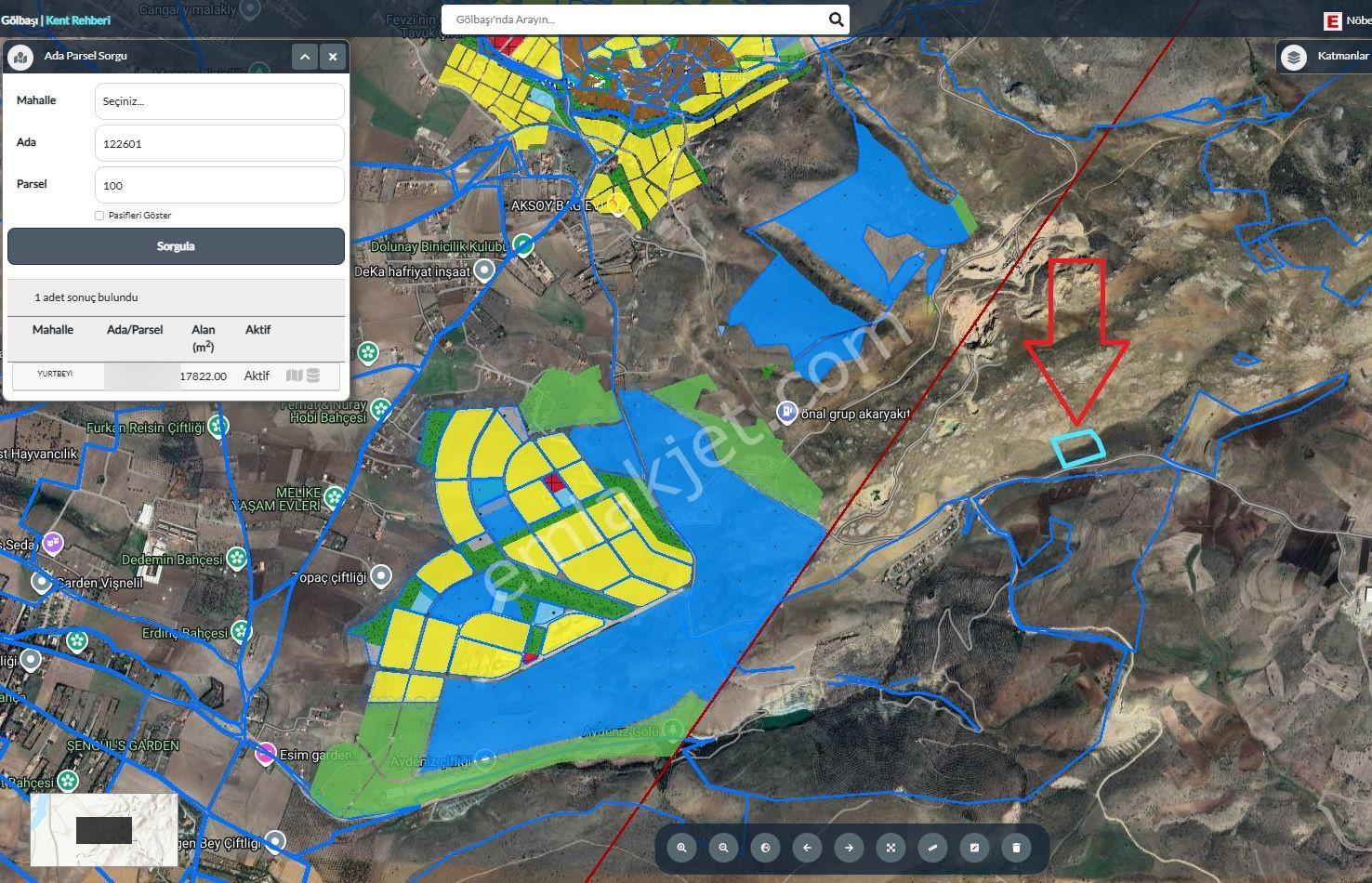Open the Mahalle Seçiniz dropdown
1372x883 pixels.
point(219,101)
